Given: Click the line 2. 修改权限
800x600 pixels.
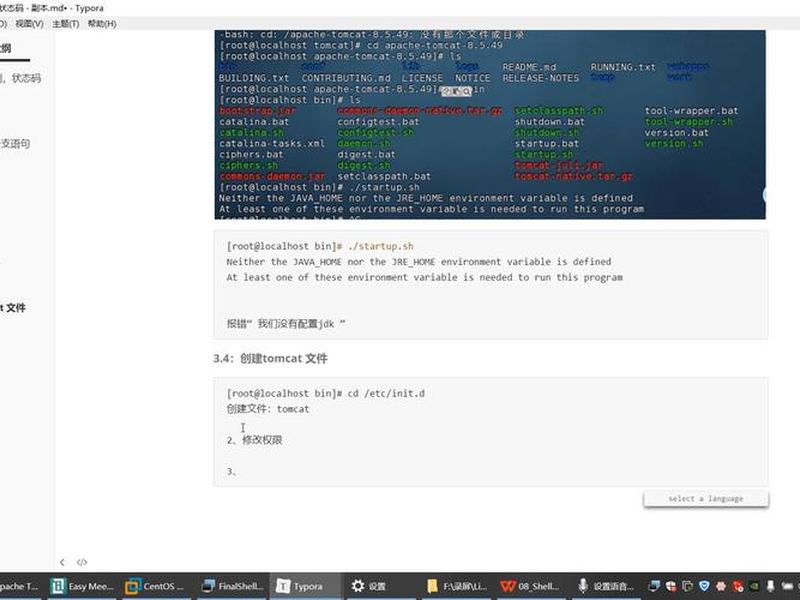Looking at the screenshot, I should [255, 440].
